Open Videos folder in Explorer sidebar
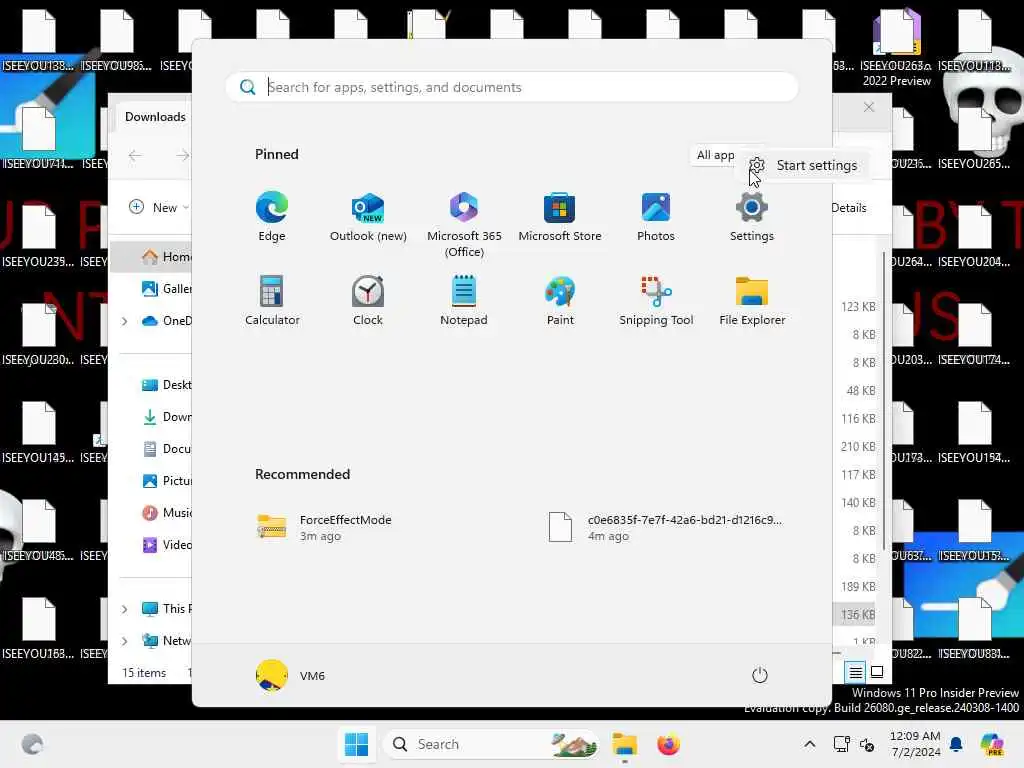 point(167,545)
